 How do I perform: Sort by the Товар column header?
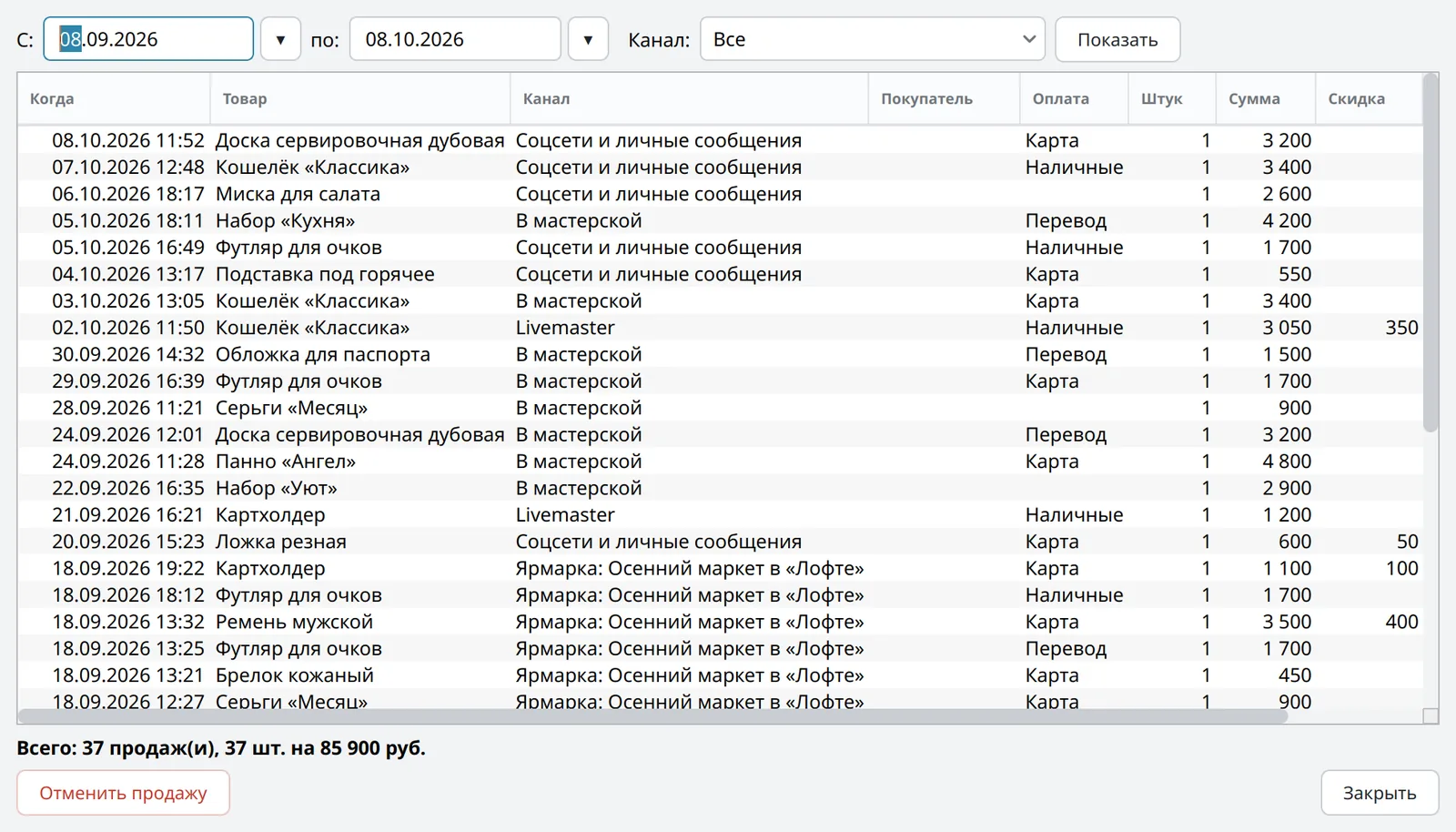pyautogui.click(x=360, y=98)
